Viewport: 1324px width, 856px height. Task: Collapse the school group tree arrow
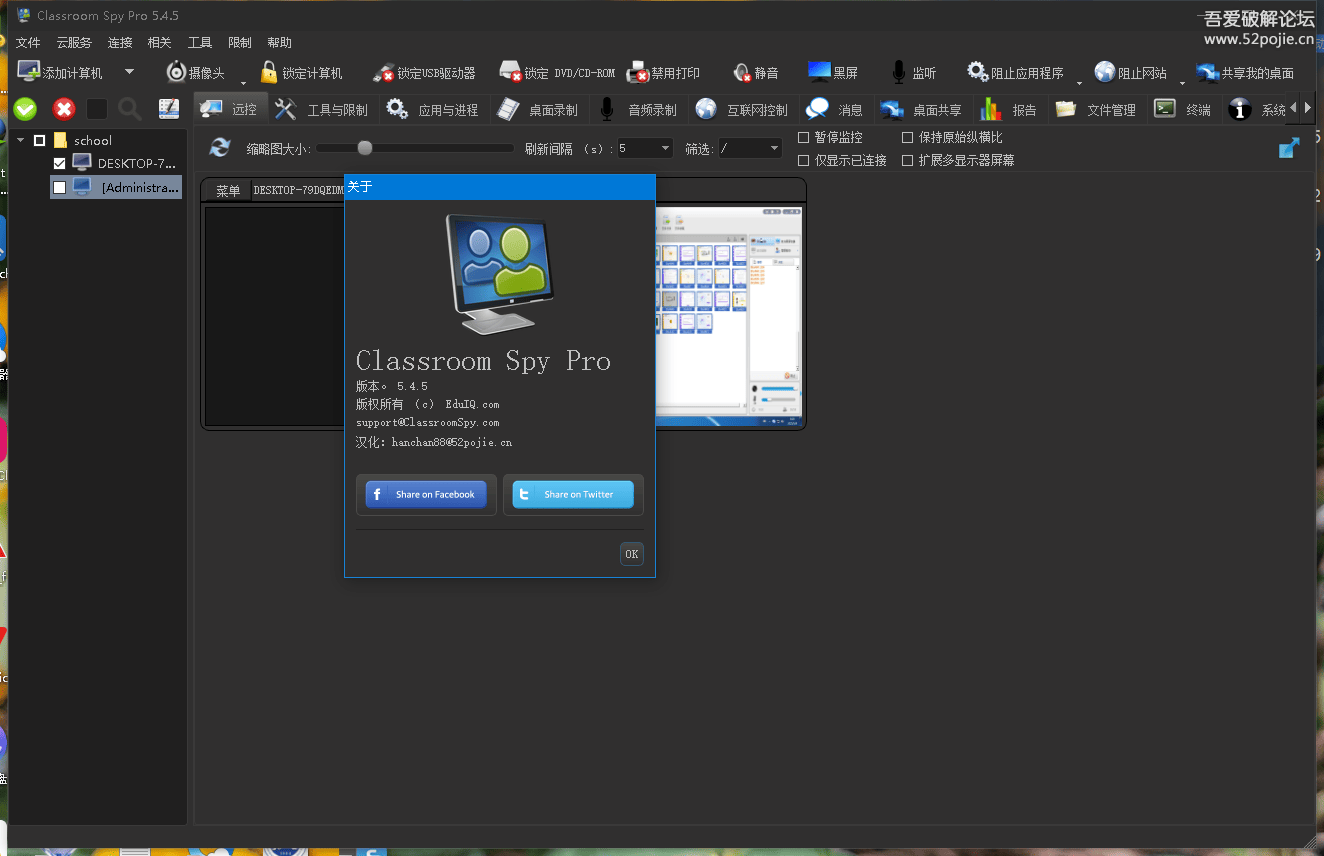tap(21, 140)
